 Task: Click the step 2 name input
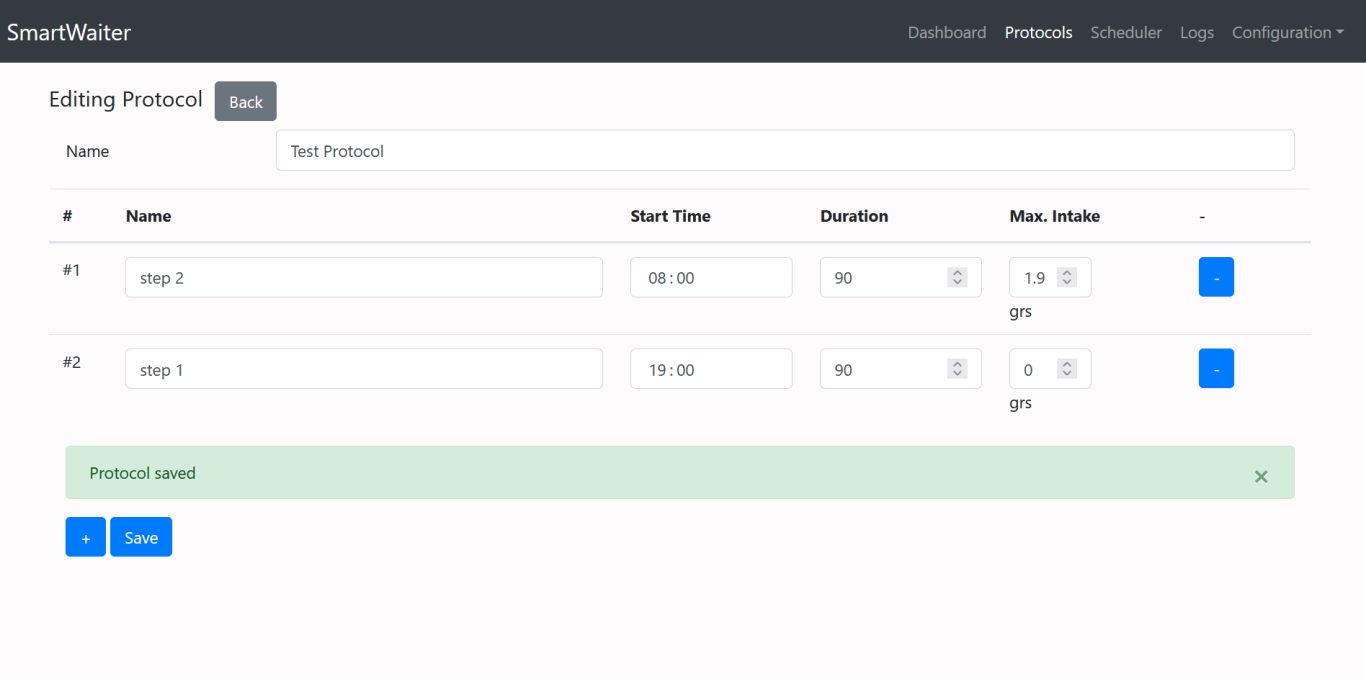363,278
